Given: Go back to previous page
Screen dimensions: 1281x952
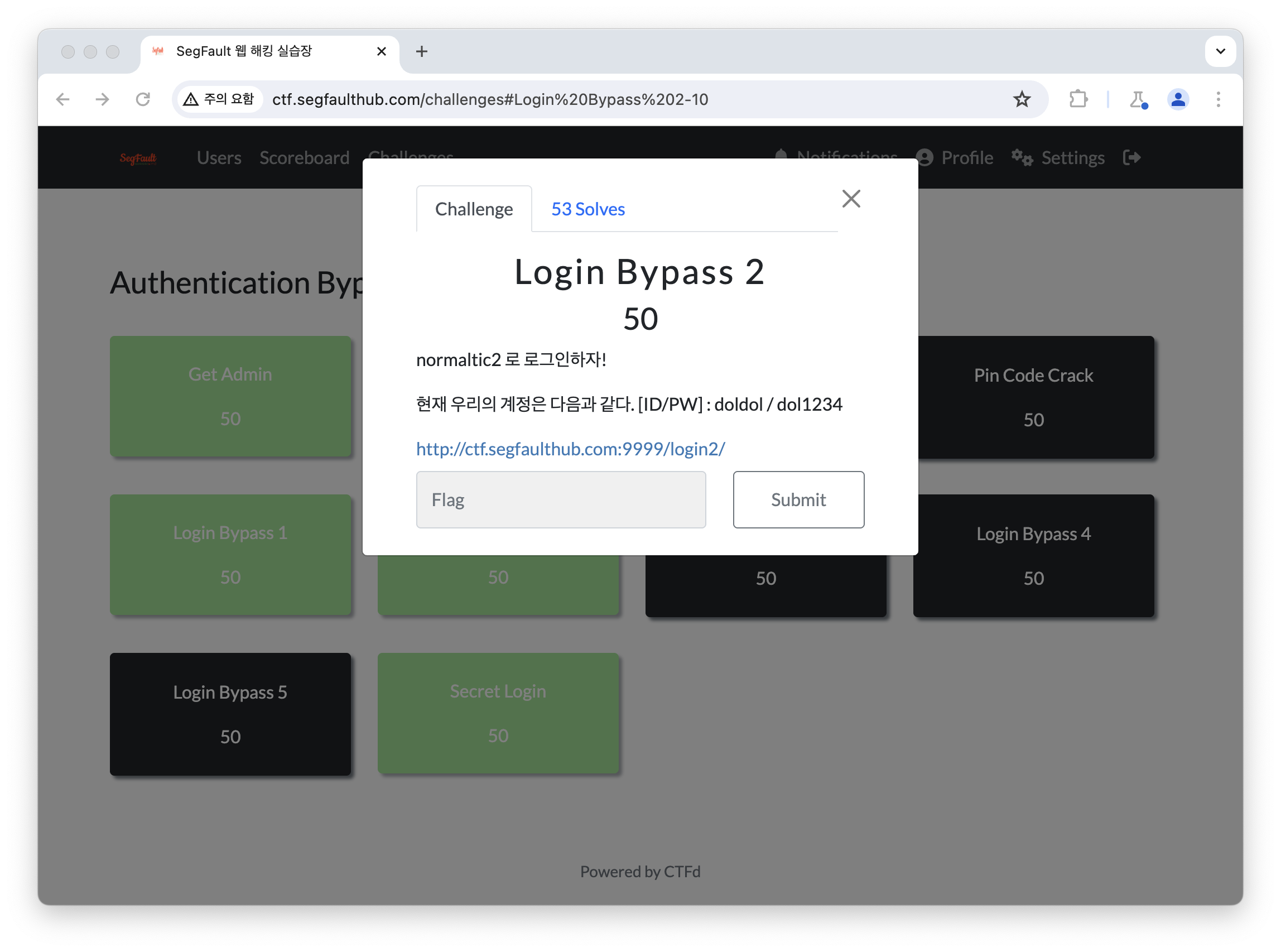Looking at the screenshot, I should [63, 99].
